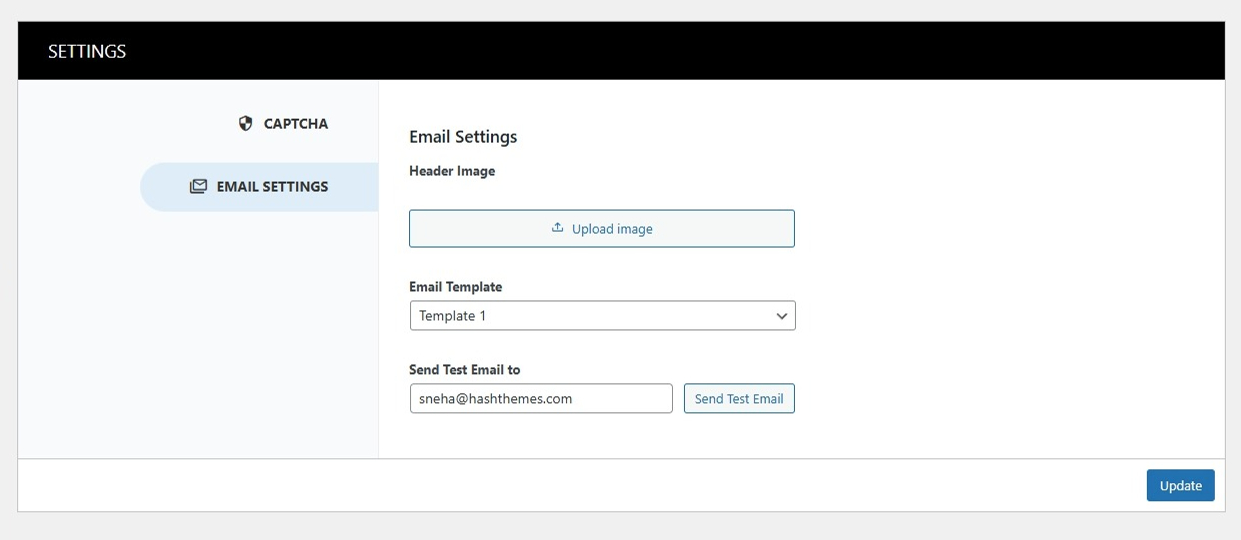Viewport: 1241px width, 540px height.
Task: Click the black Settings title bar
Action: pos(621,51)
